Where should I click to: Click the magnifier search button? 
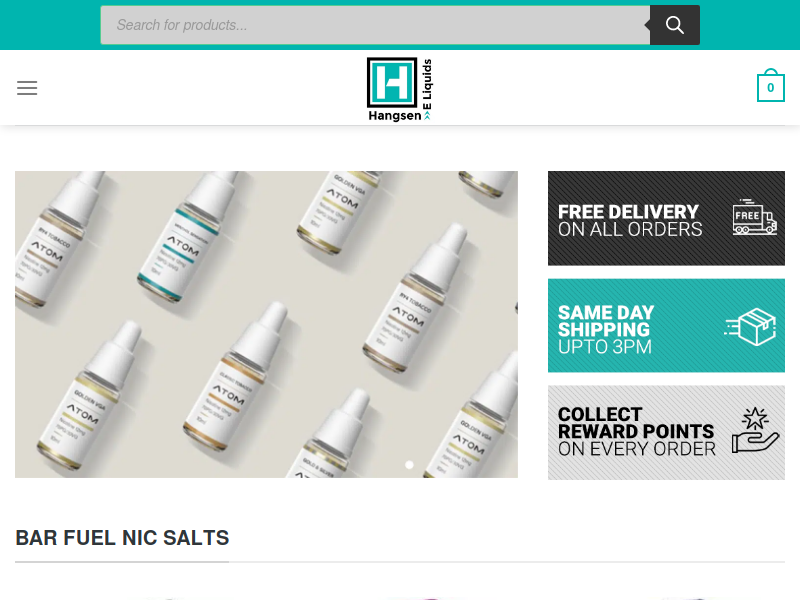click(674, 25)
